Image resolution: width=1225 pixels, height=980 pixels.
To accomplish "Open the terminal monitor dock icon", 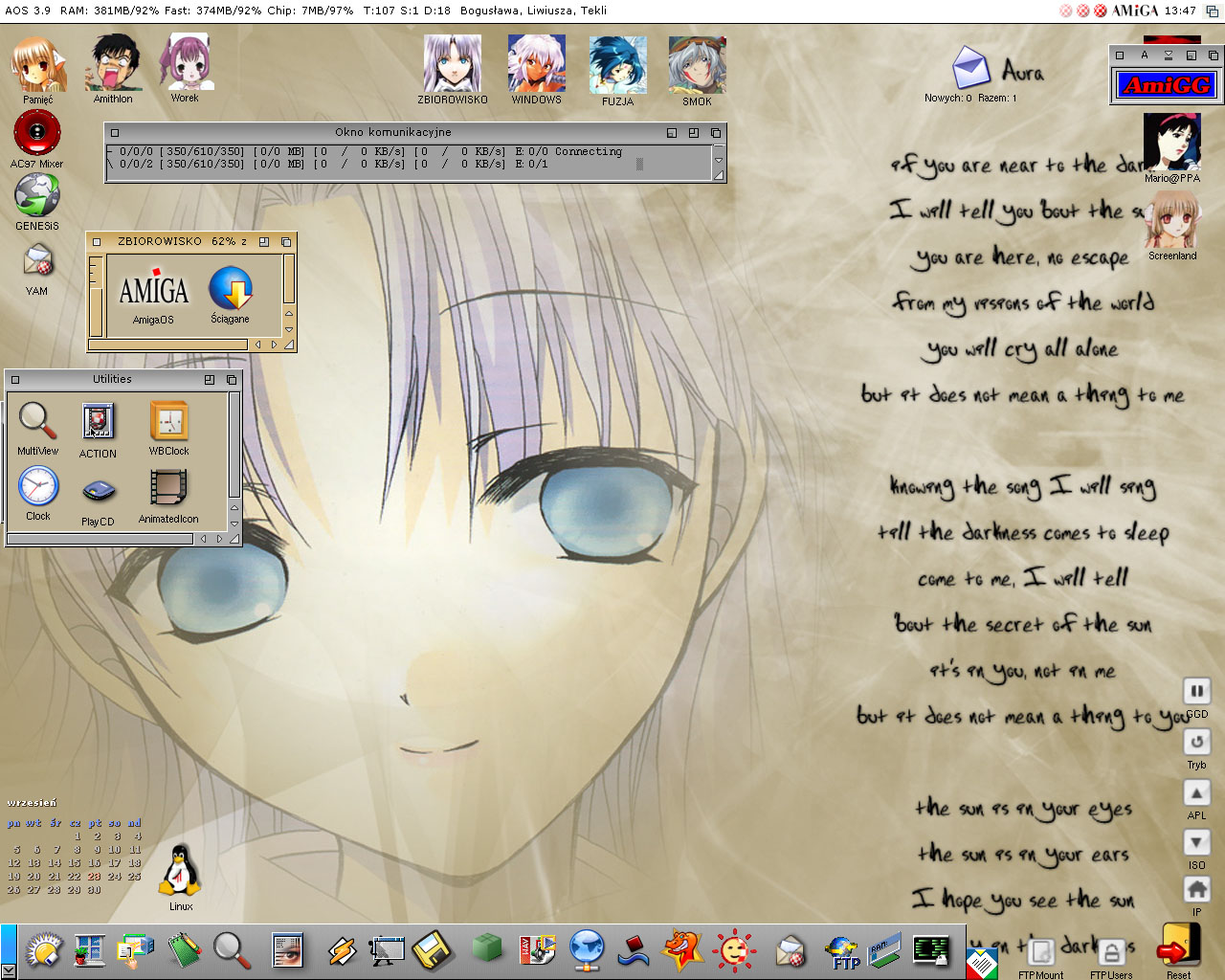I will pyautogui.click(x=930, y=949).
